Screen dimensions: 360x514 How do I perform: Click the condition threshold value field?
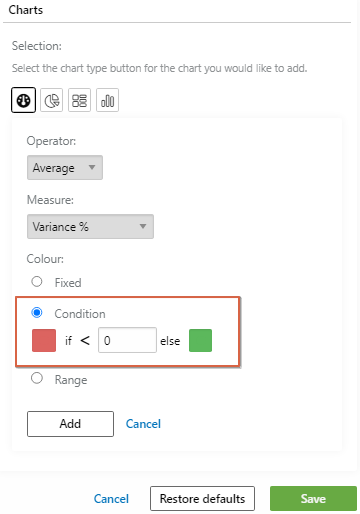click(127, 340)
